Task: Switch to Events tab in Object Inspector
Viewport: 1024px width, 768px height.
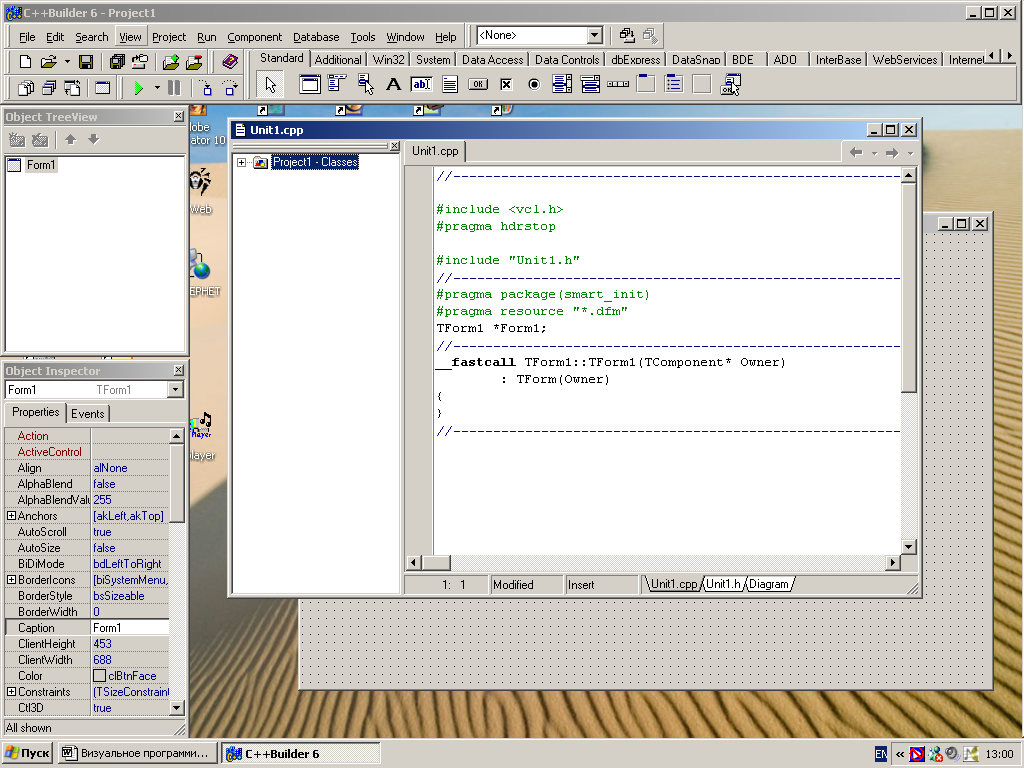Action: 88,413
